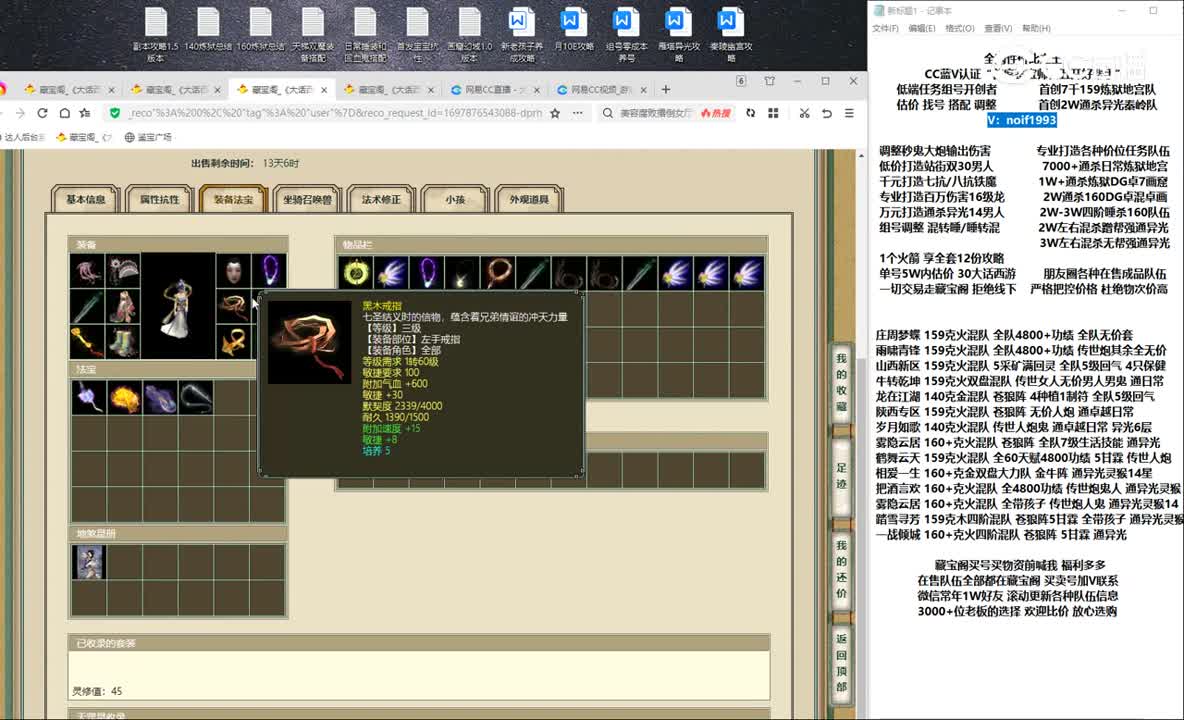Click 返回顶部 to return to top
The image size is (1184, 720).
841,663
